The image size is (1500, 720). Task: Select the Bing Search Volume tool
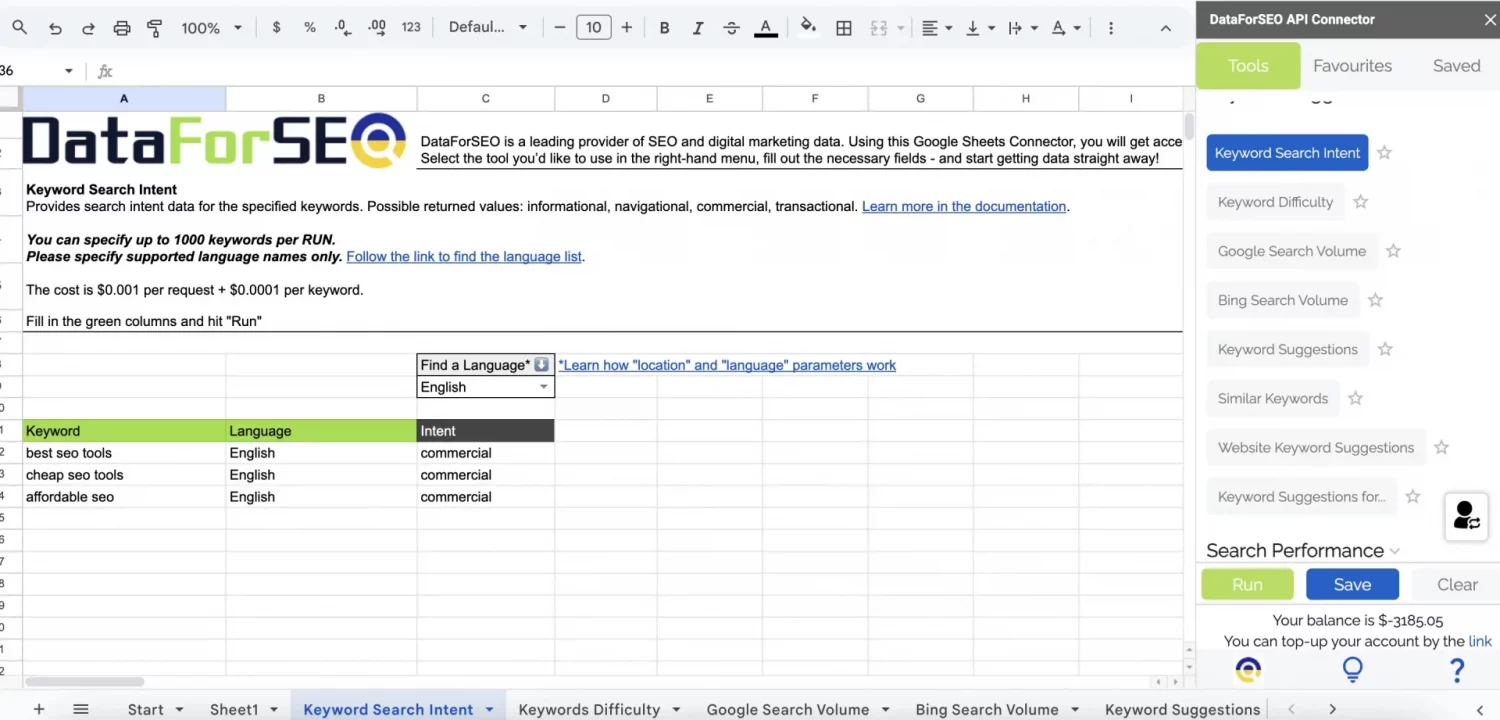point(1282,300)
